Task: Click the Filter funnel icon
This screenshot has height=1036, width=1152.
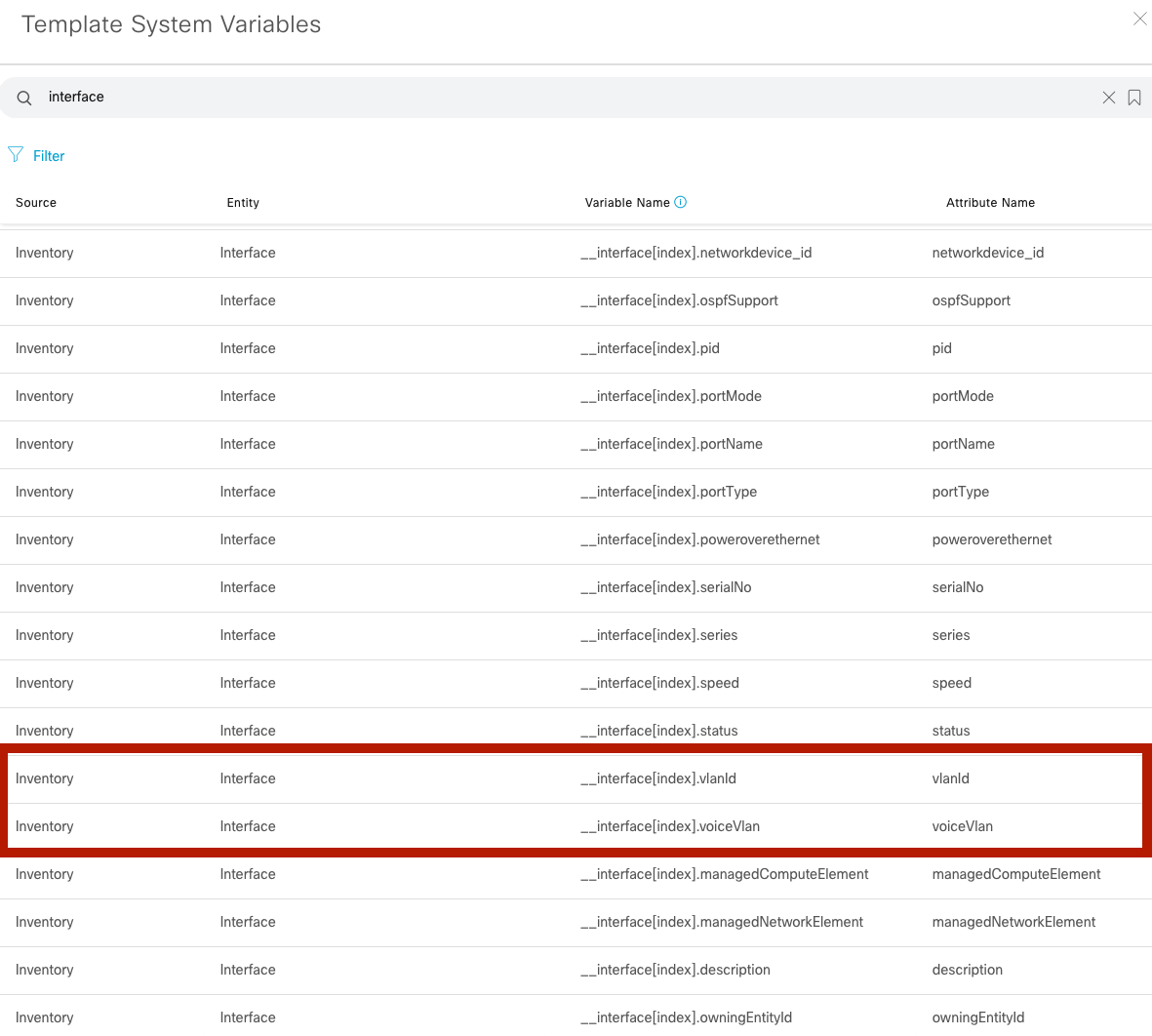Action: pyautogui.click(x=16, y=155)
